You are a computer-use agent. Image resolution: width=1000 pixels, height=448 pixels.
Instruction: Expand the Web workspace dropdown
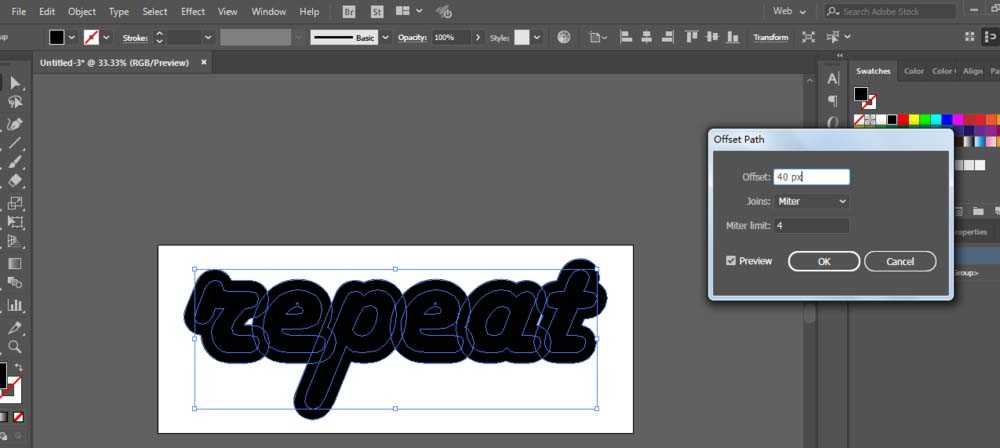[789, 11]
